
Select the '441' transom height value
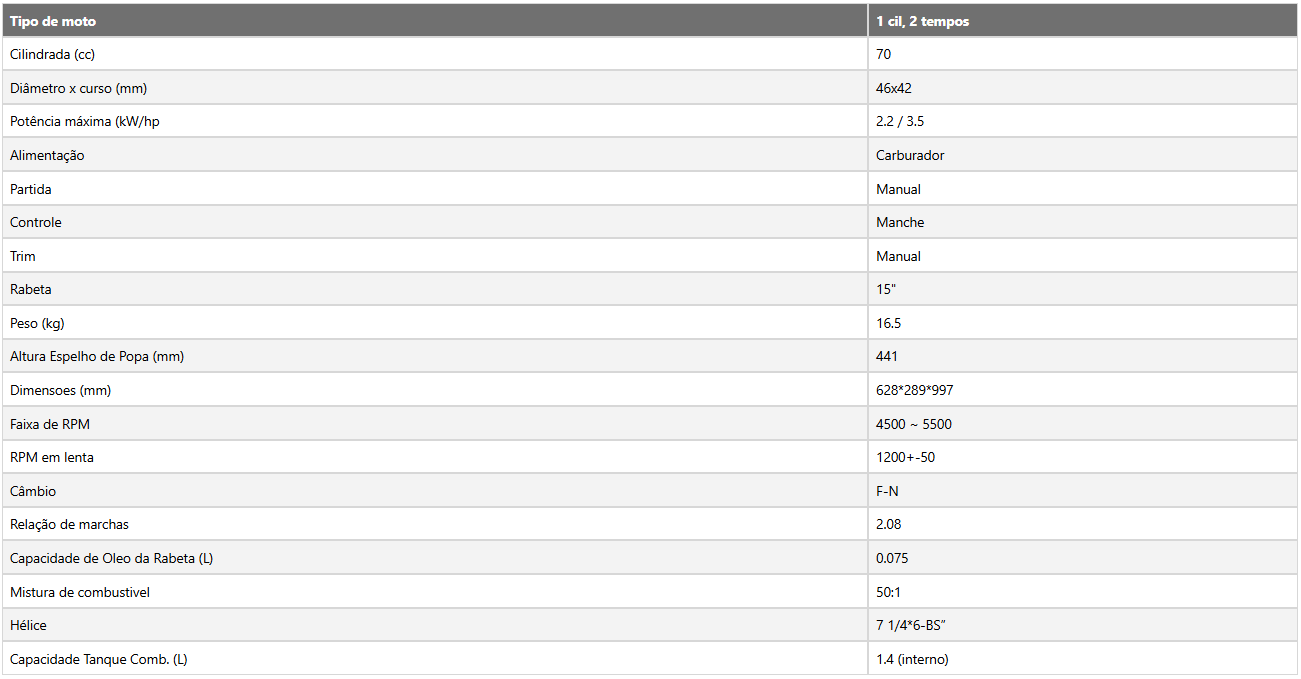point(1083,356)
